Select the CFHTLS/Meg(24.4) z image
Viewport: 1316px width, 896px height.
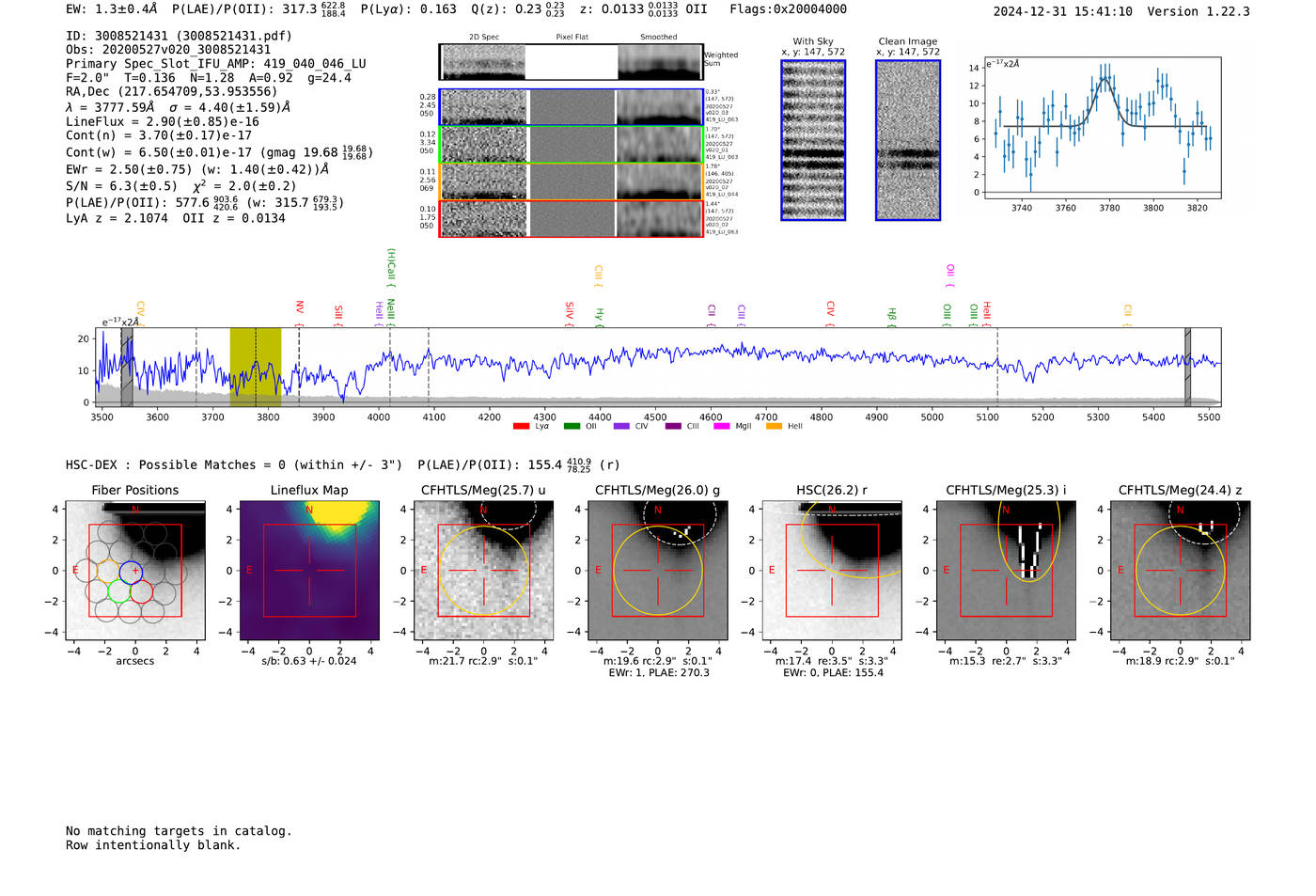pos(1180,571)
